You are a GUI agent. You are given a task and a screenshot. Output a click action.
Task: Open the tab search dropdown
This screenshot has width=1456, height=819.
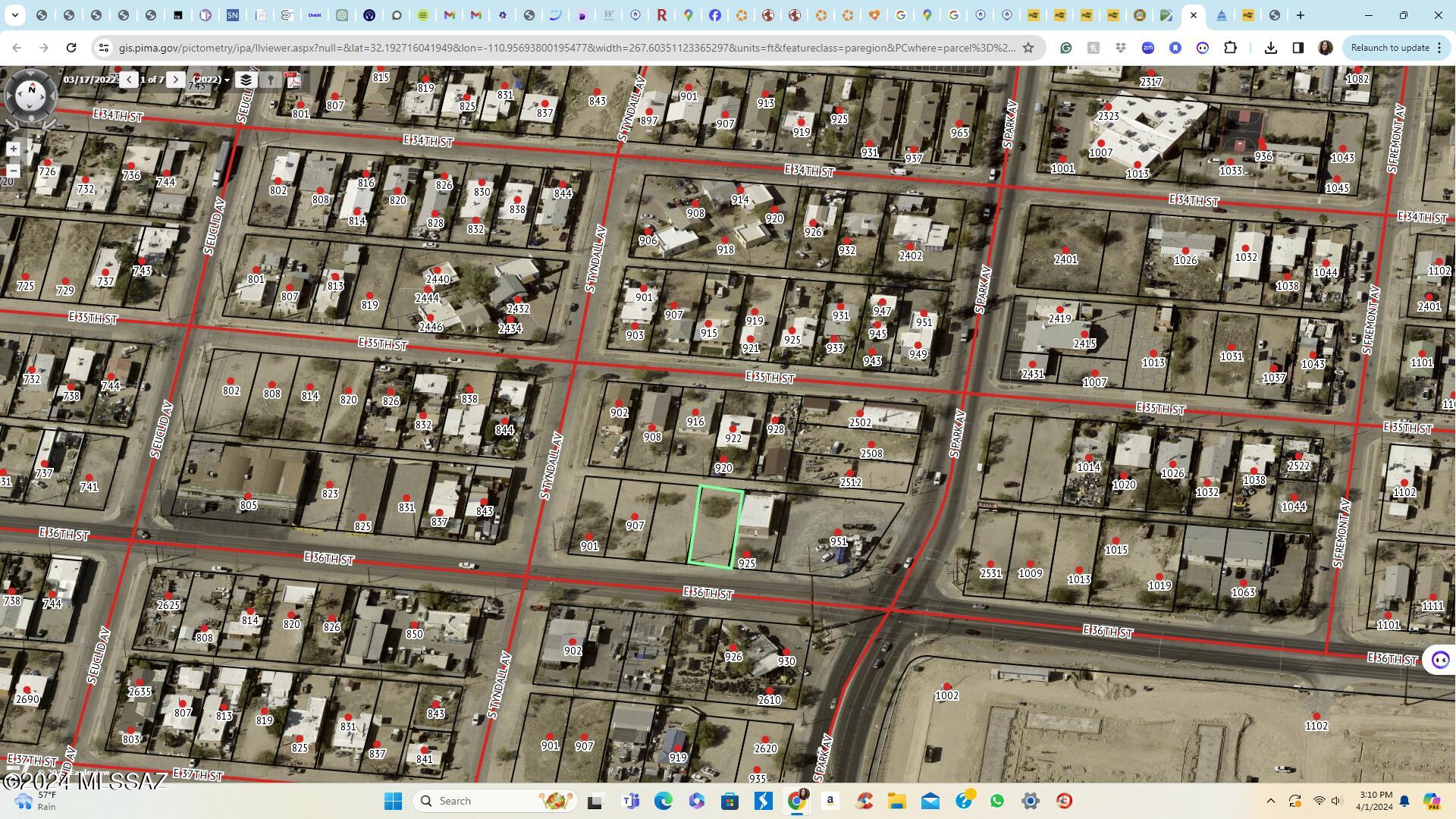[x=15, y=15]
